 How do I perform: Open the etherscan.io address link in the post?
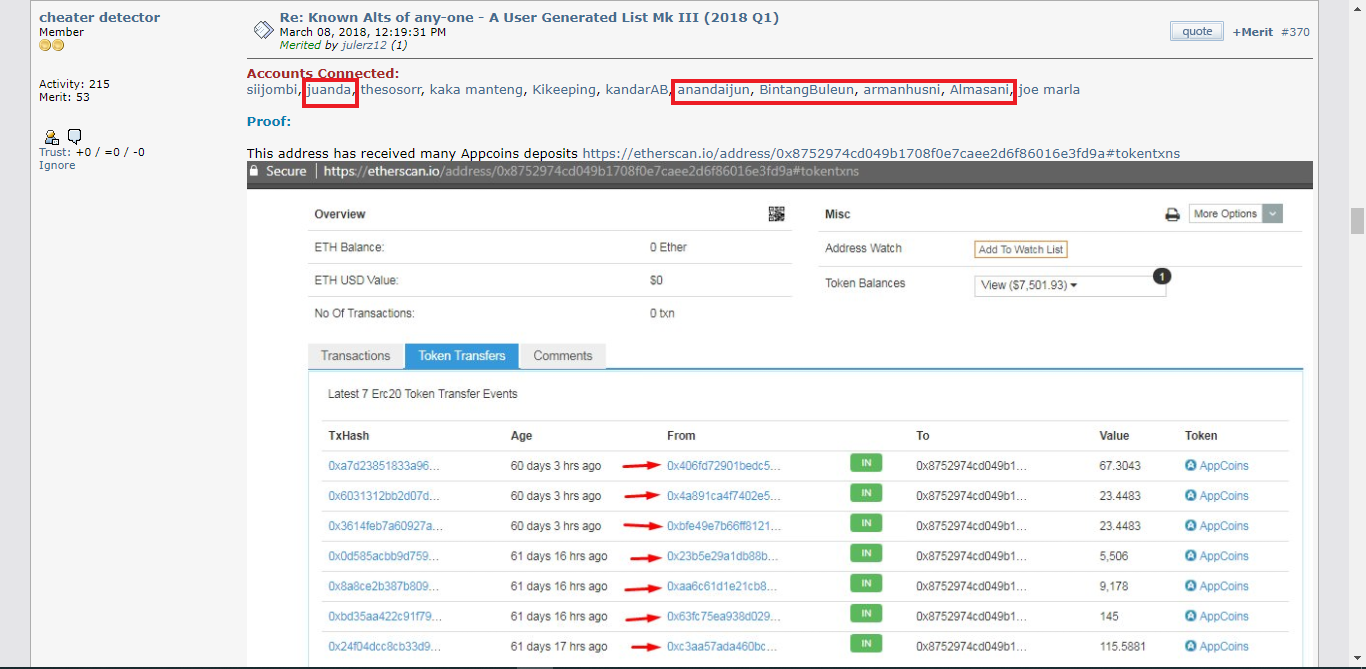point(881,153)
